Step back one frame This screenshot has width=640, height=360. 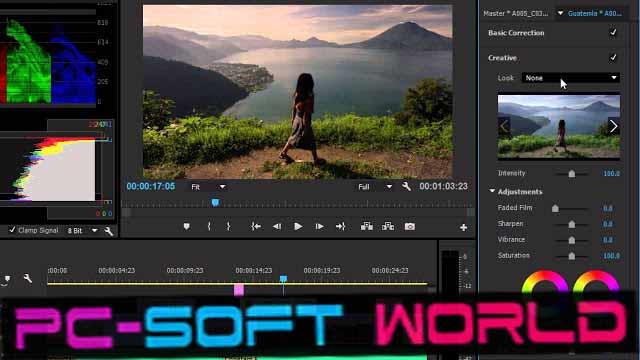point(277,226)
